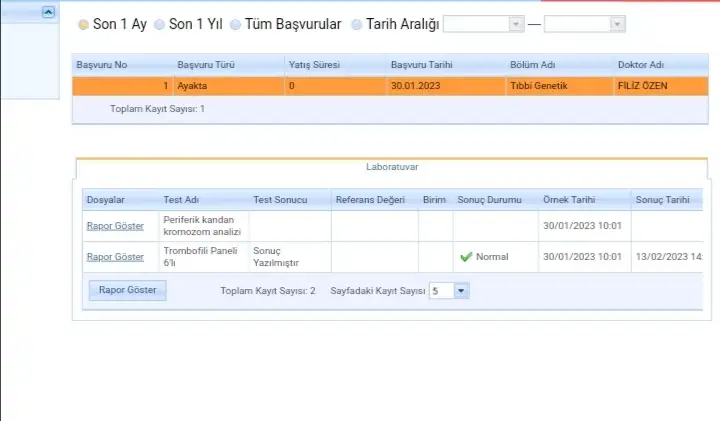Sort by Test Adı column header
This screenshot has width=720, height=421.
[x=180, y=200]
